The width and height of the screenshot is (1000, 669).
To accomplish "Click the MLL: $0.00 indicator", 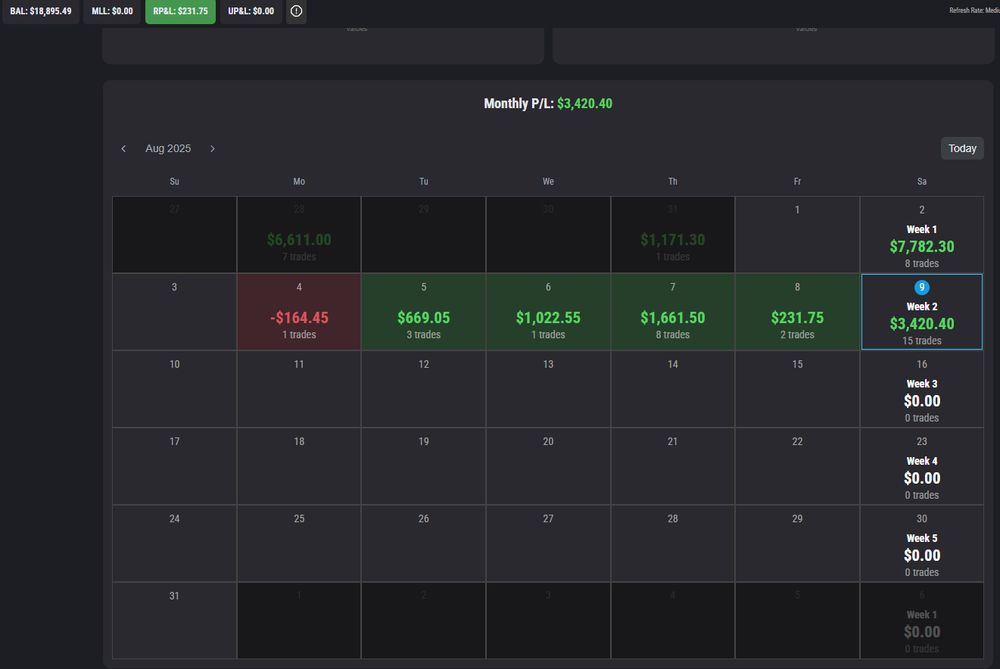I will [x=112, y=11].
